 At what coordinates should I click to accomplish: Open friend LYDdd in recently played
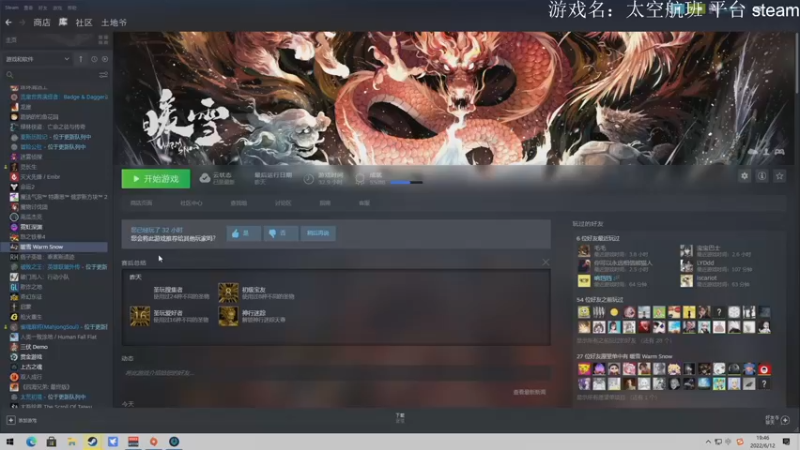pyautogui.click(x=686, y=265)
